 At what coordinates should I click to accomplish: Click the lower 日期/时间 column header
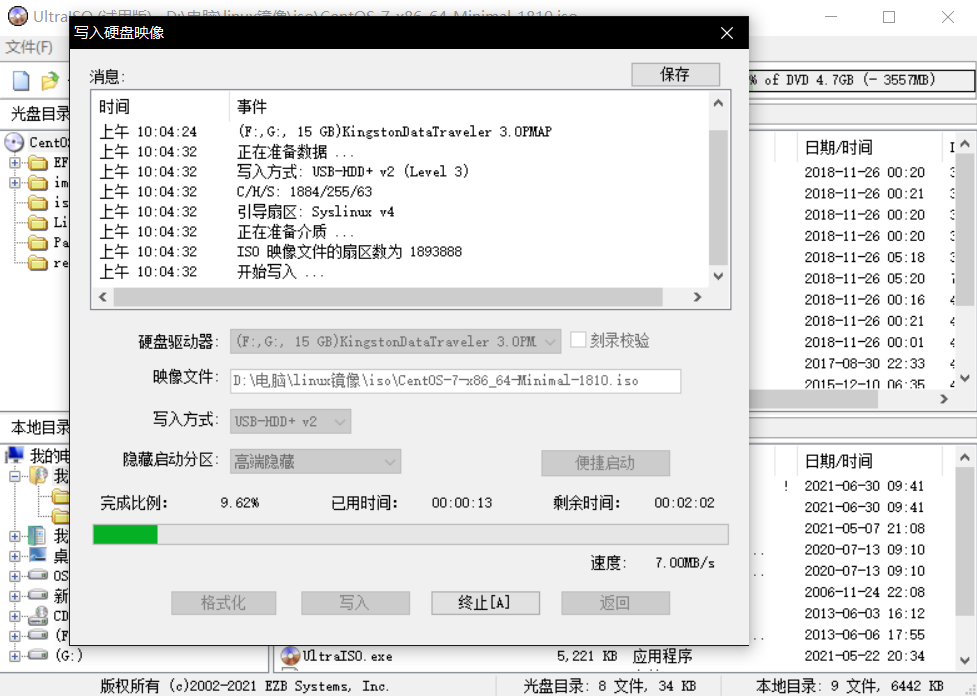[x=869, y=461]
